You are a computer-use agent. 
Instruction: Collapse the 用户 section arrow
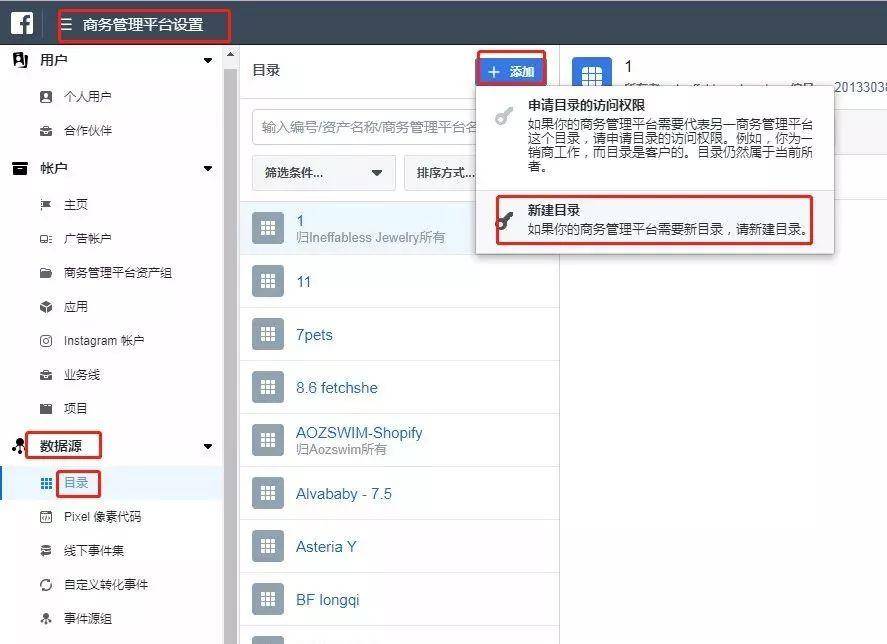pyautogui.click(x=208, y=60)
